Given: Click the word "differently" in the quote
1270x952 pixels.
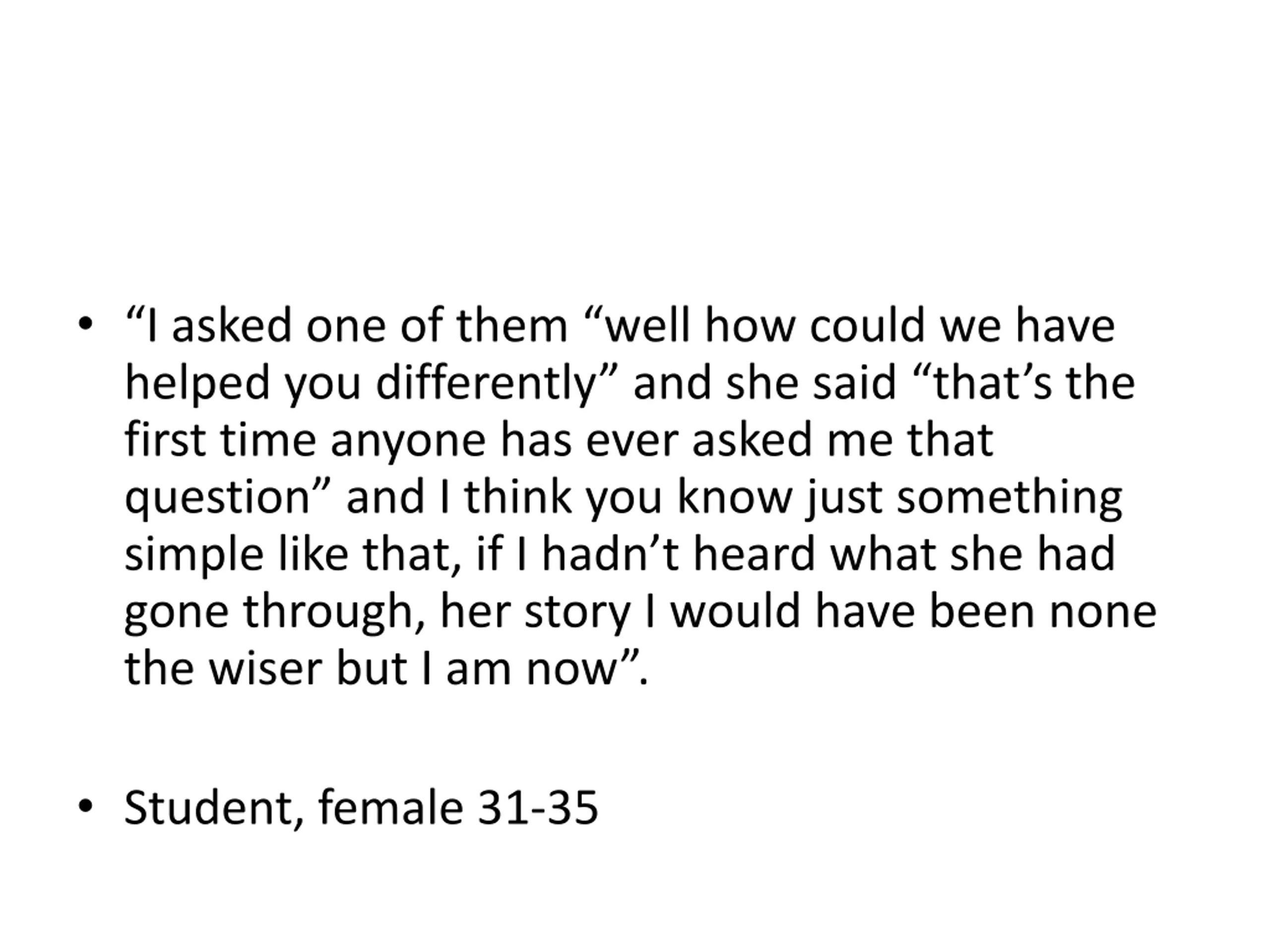Looking at the screenshot, I should (x=487, y=384).
